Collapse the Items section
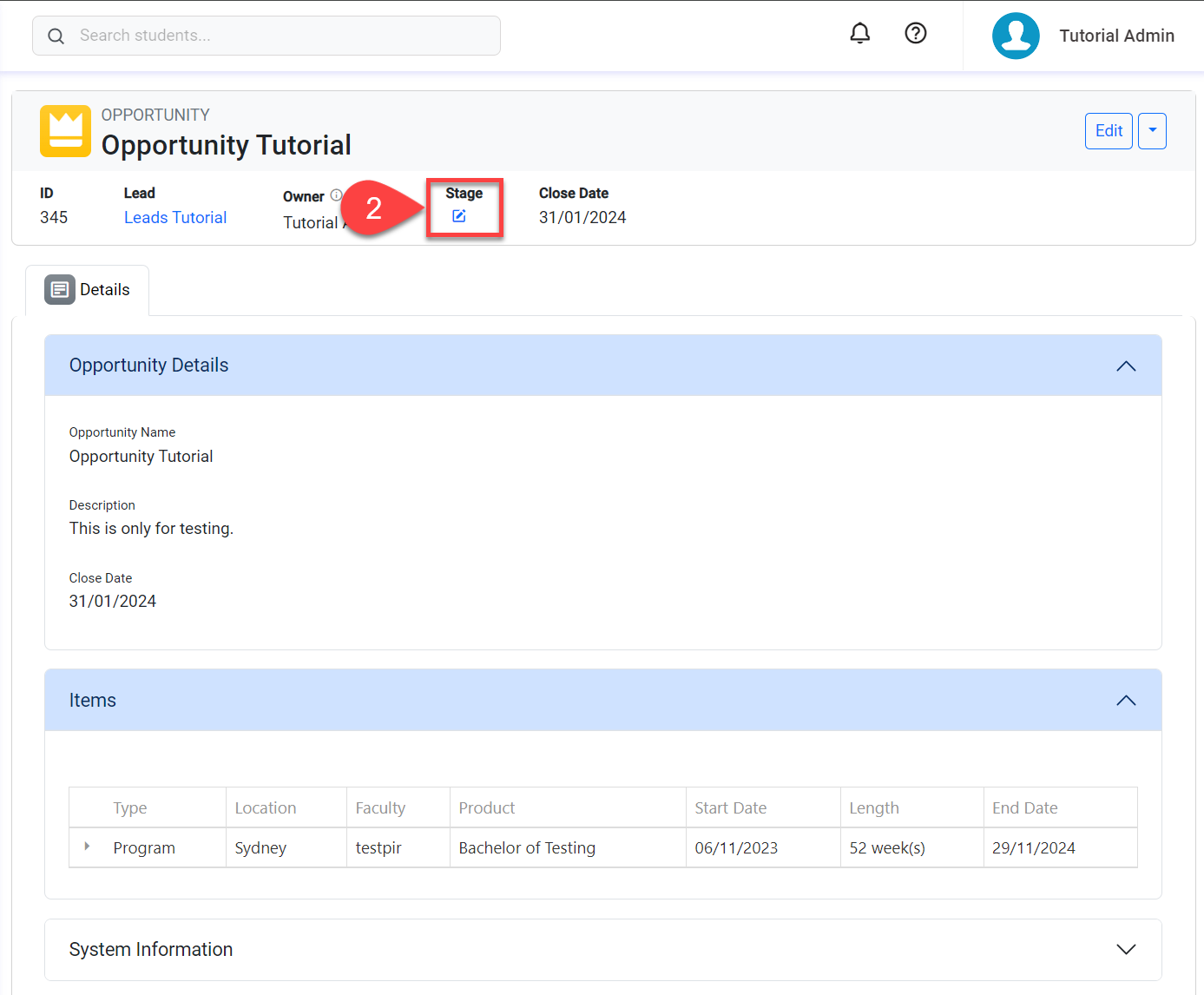 point(1125,701)
